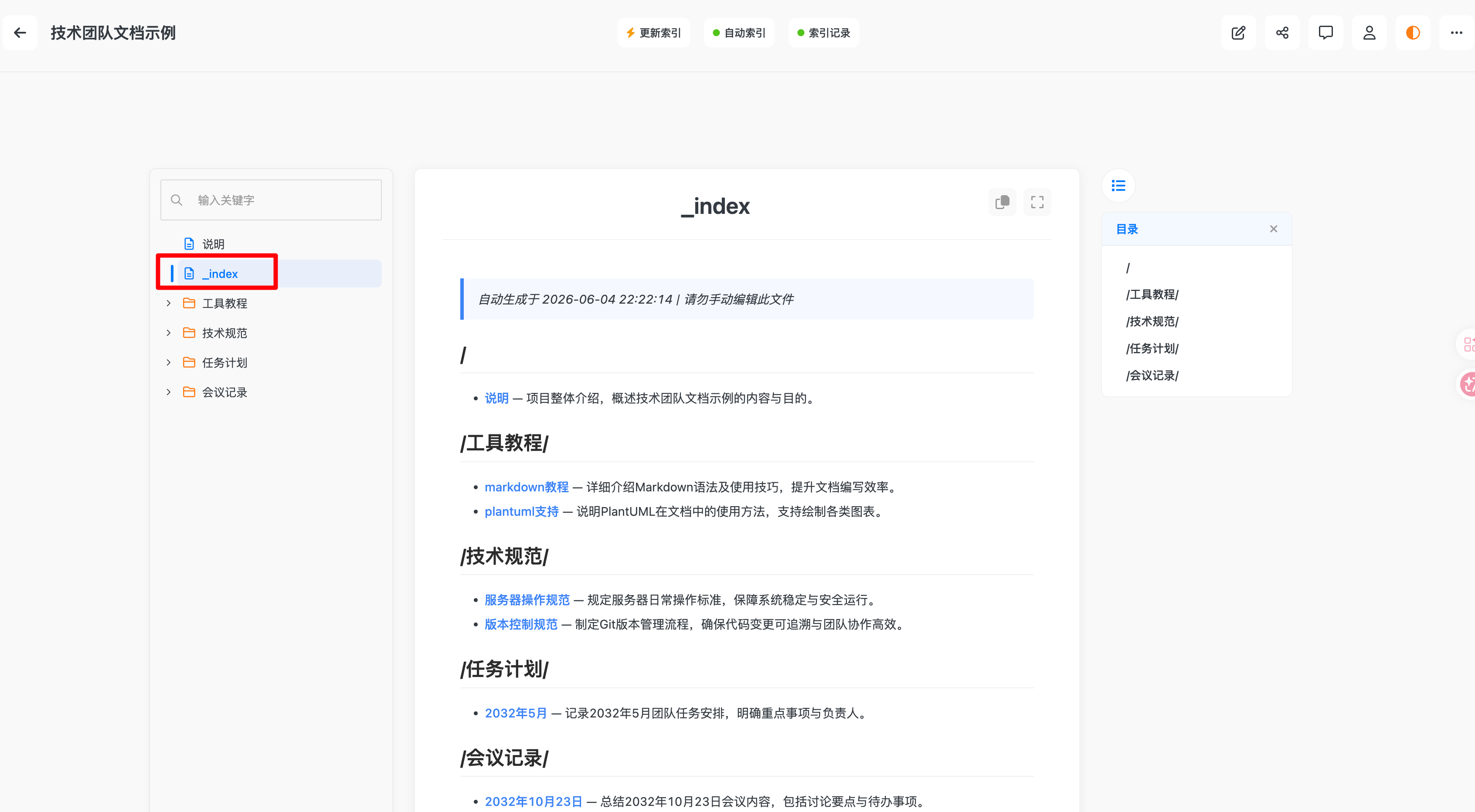Close the 目录 panel
The image size is (1475, 812).
click(x=1274, y=229)
